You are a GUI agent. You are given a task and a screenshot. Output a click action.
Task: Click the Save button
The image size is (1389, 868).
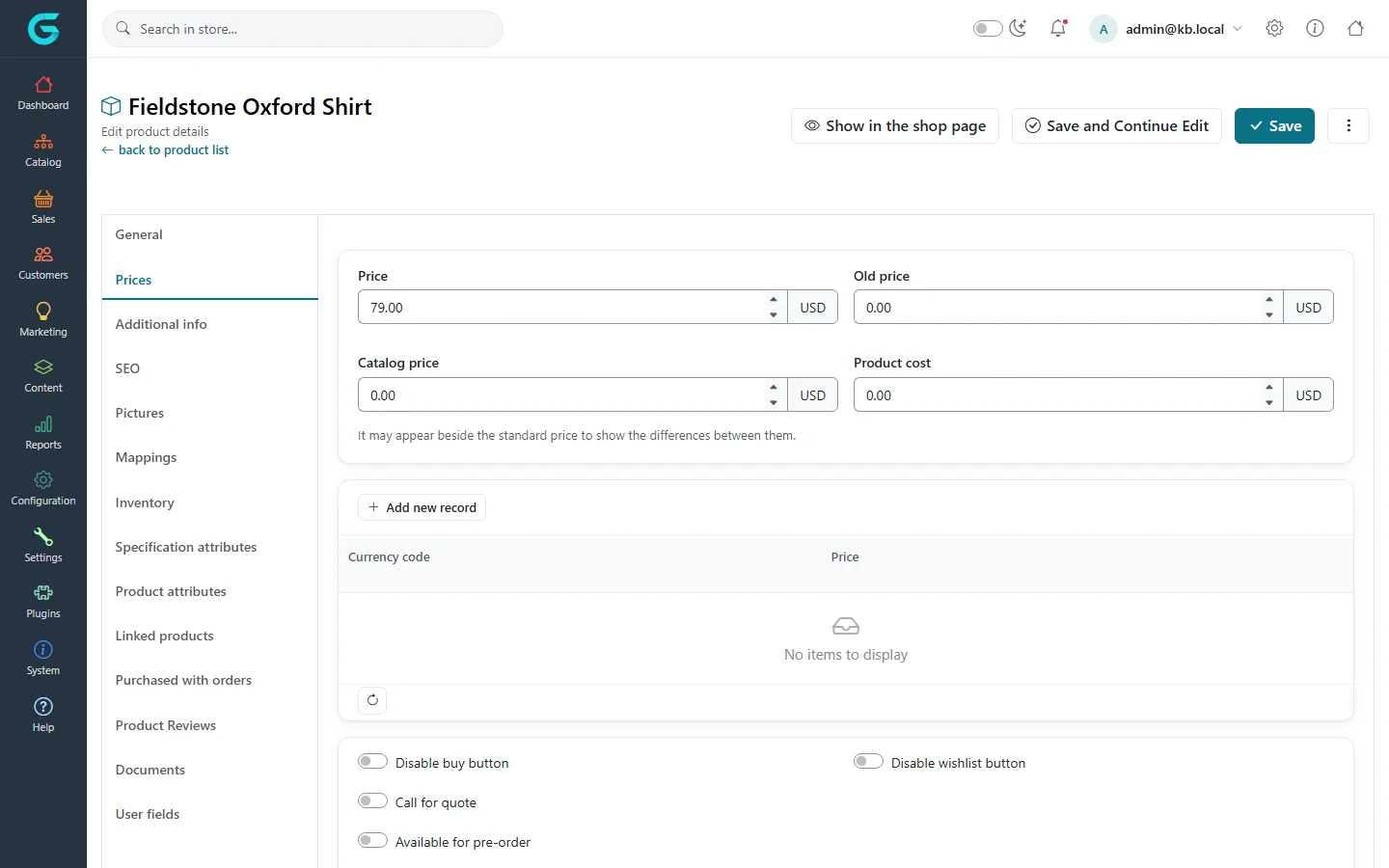pyautogui.click(x=1274, y=125)
